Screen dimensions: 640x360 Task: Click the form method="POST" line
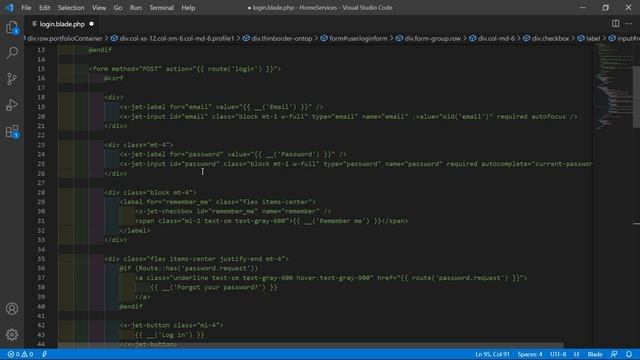tap(185, 69)
